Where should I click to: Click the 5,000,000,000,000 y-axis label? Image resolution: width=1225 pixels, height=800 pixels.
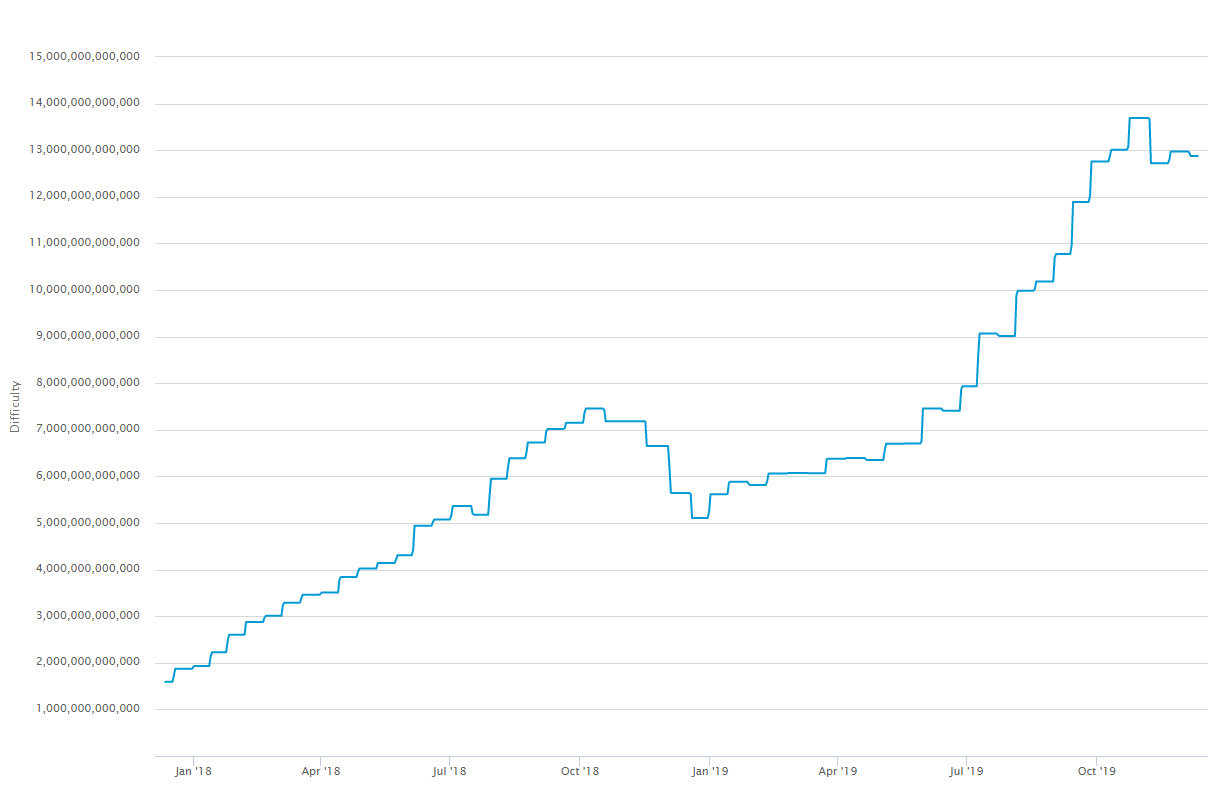[88, 523]
